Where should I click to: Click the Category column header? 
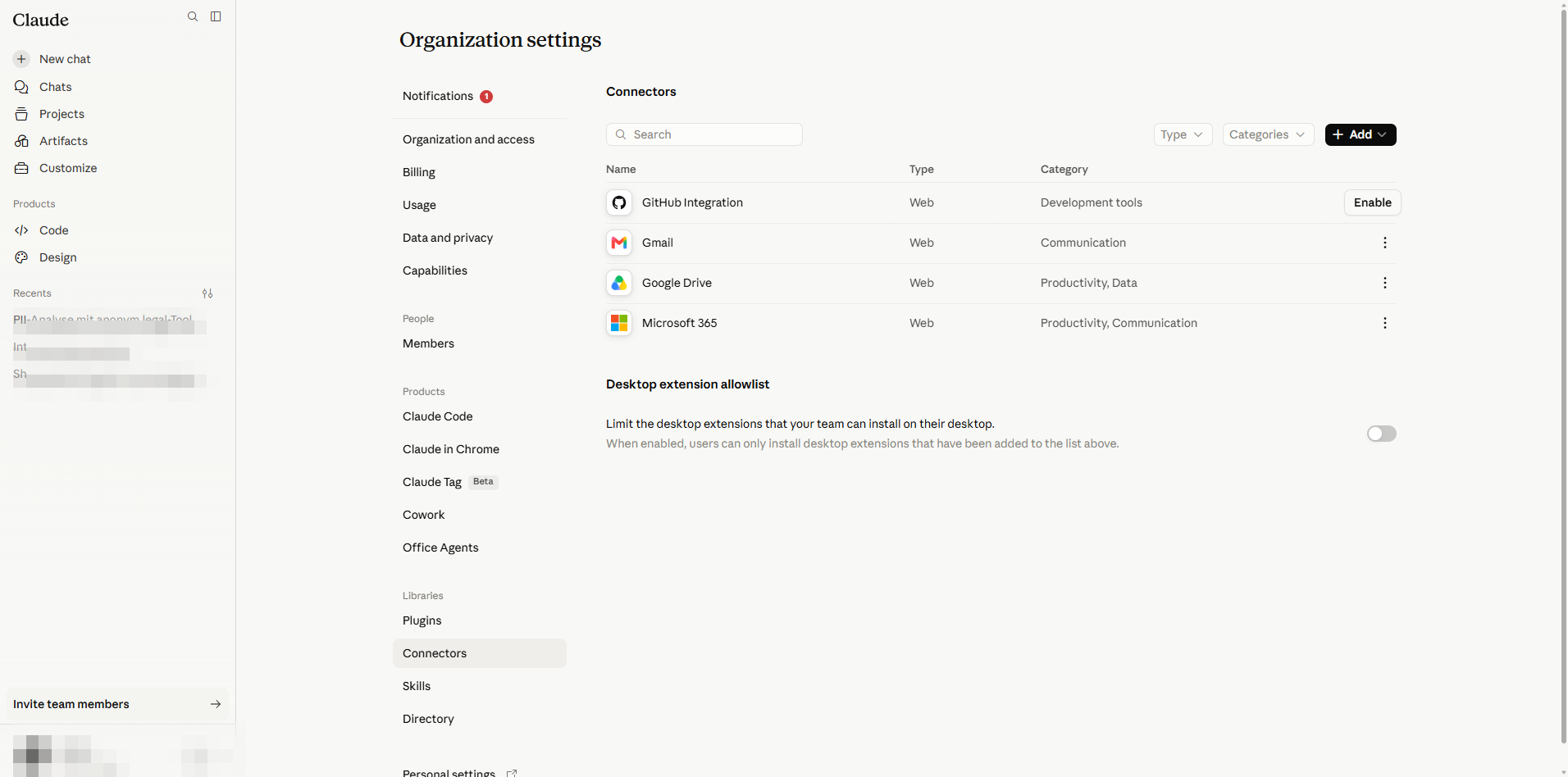[1064, 169]
